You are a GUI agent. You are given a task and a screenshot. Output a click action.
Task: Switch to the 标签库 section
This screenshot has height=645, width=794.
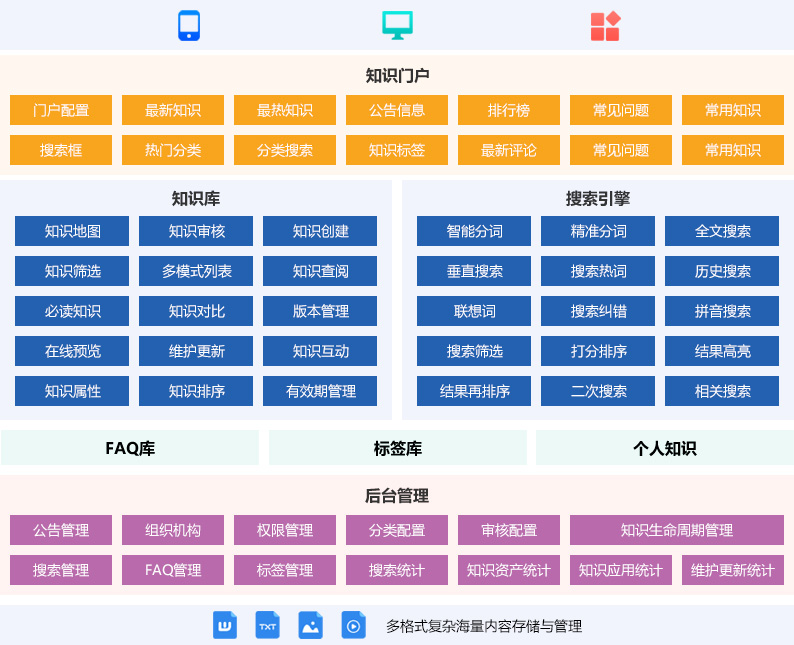pos(397,448)
